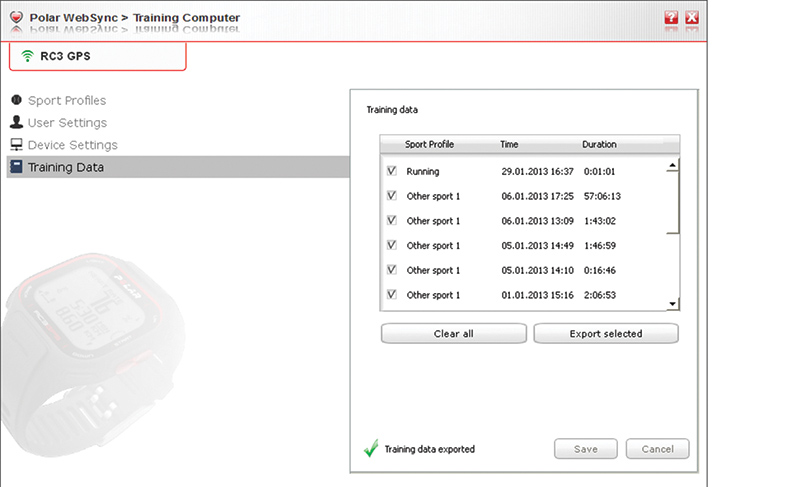Image resolution: width=800 pixels, height=487 pixels.
Task: Click scroll down arrow in training list
Action: click(672, 304)
